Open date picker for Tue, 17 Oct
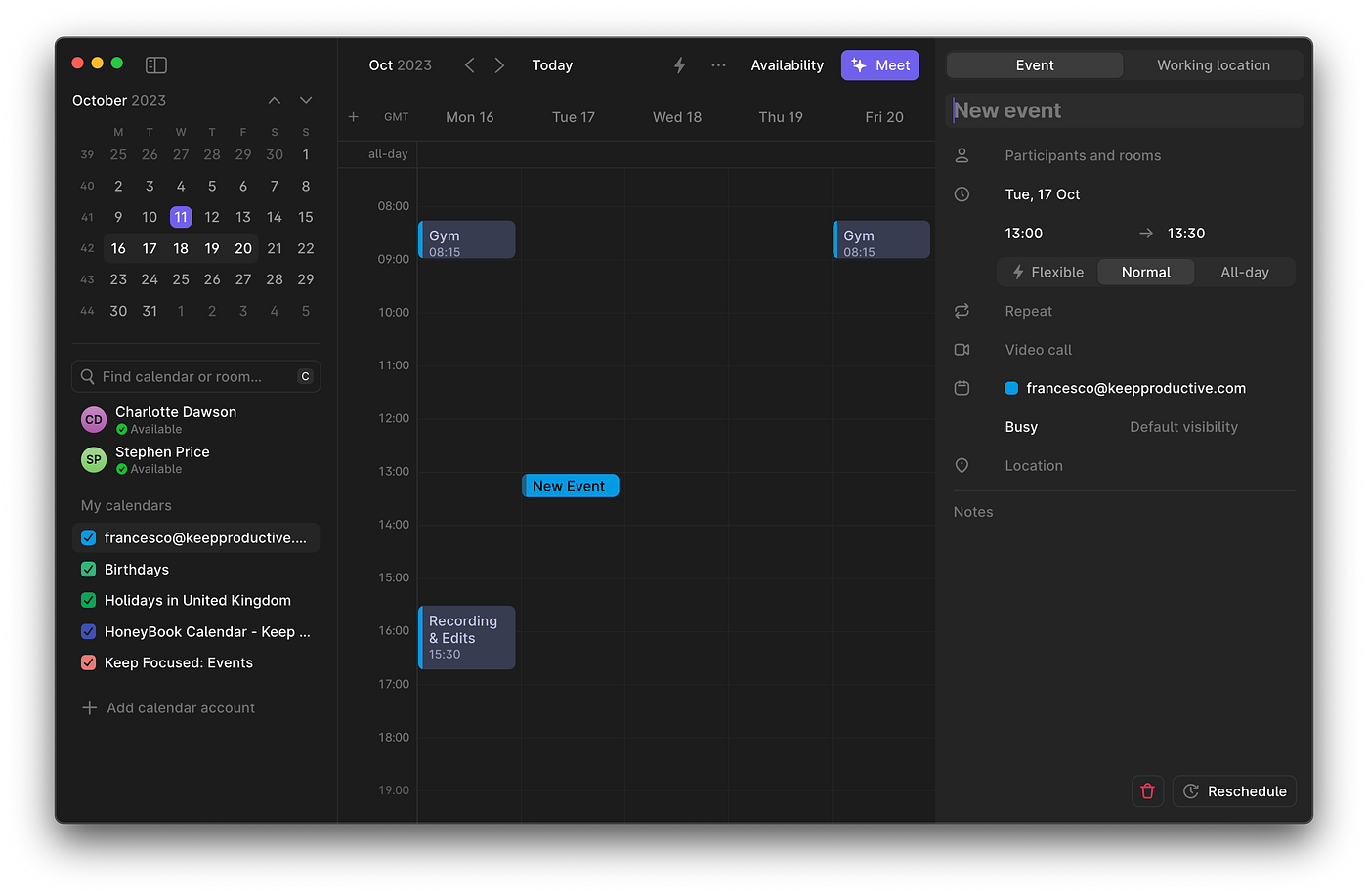Viewport: 1368px width, 896px height. pyautogui.click(x=1043, y=194)
